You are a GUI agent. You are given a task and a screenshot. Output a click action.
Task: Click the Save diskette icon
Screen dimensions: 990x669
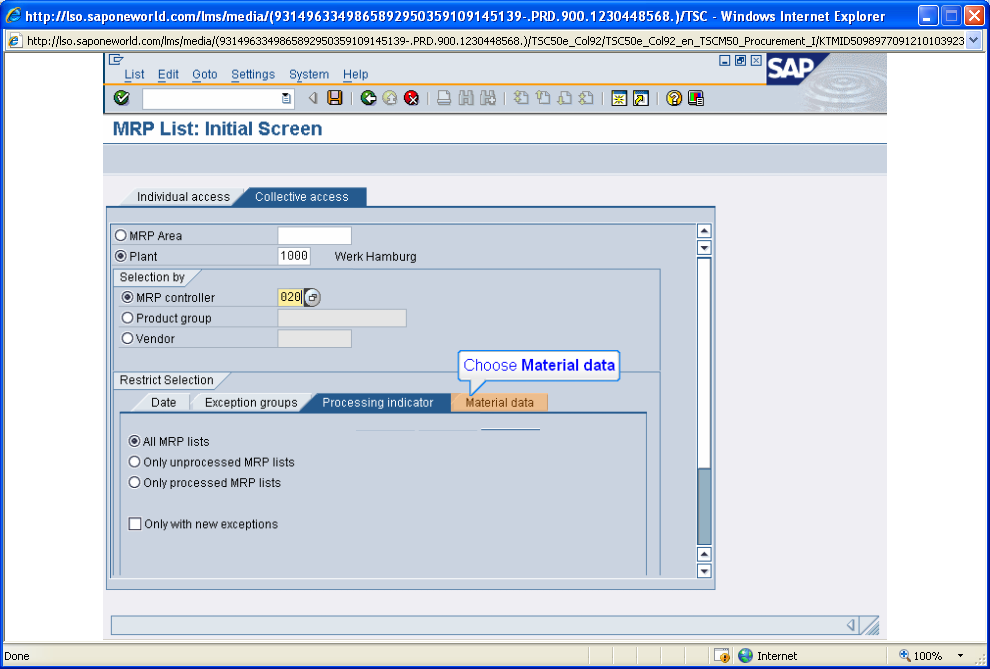335,98
